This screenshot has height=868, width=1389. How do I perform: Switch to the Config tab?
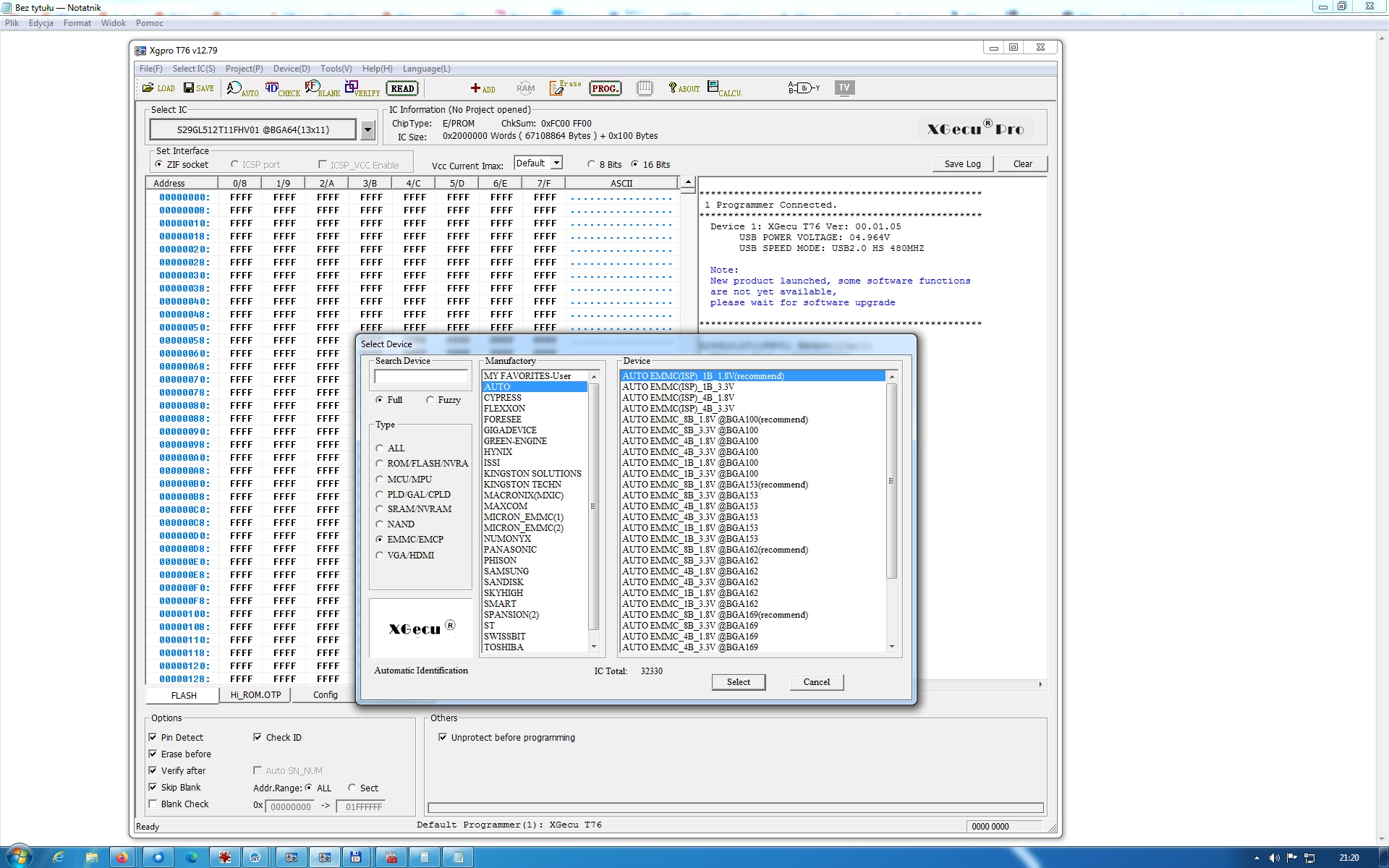(x=325, y=695)
